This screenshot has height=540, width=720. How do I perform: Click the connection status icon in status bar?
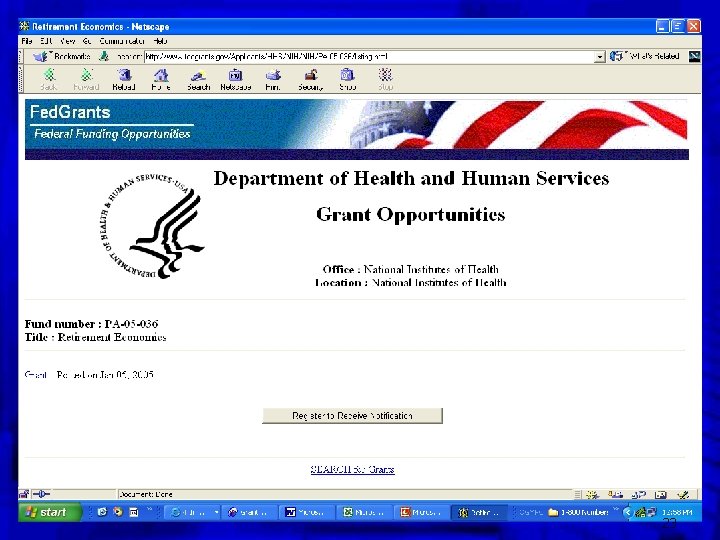41,494
